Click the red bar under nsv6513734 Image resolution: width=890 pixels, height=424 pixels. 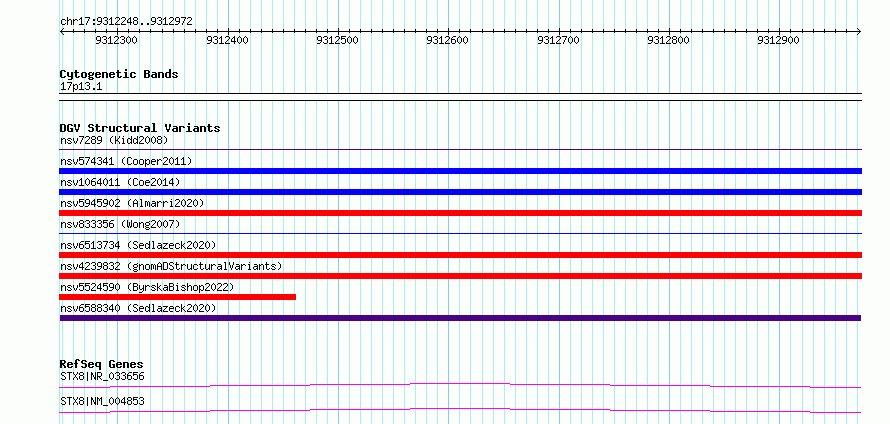(460, 255)
